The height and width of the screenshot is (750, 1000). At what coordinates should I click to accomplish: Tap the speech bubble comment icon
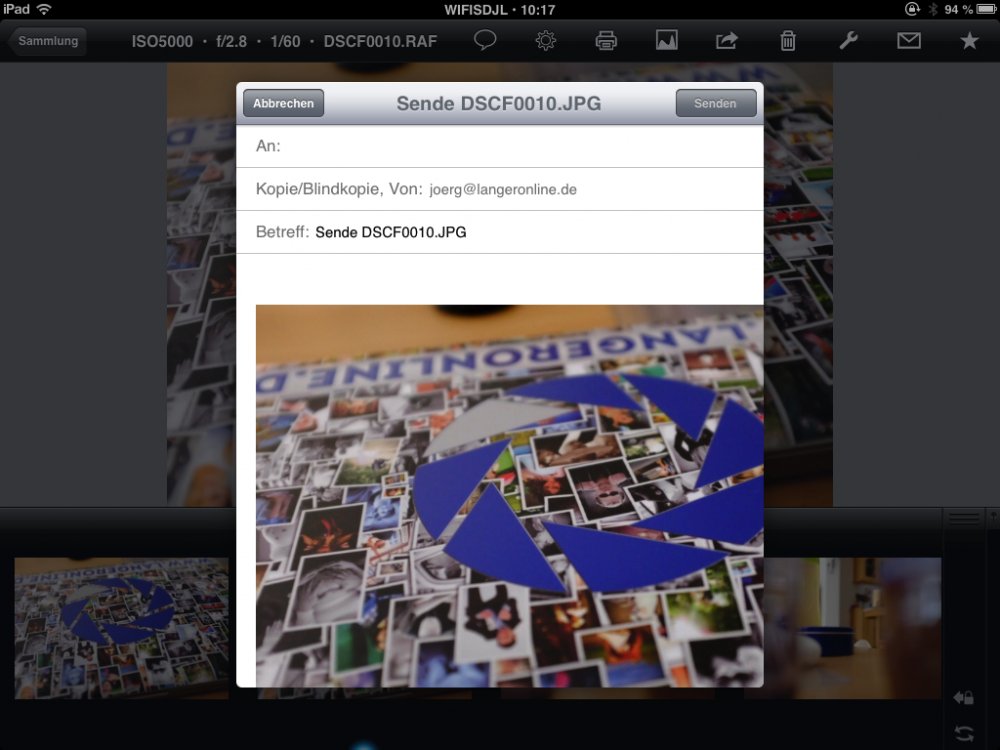485,41
